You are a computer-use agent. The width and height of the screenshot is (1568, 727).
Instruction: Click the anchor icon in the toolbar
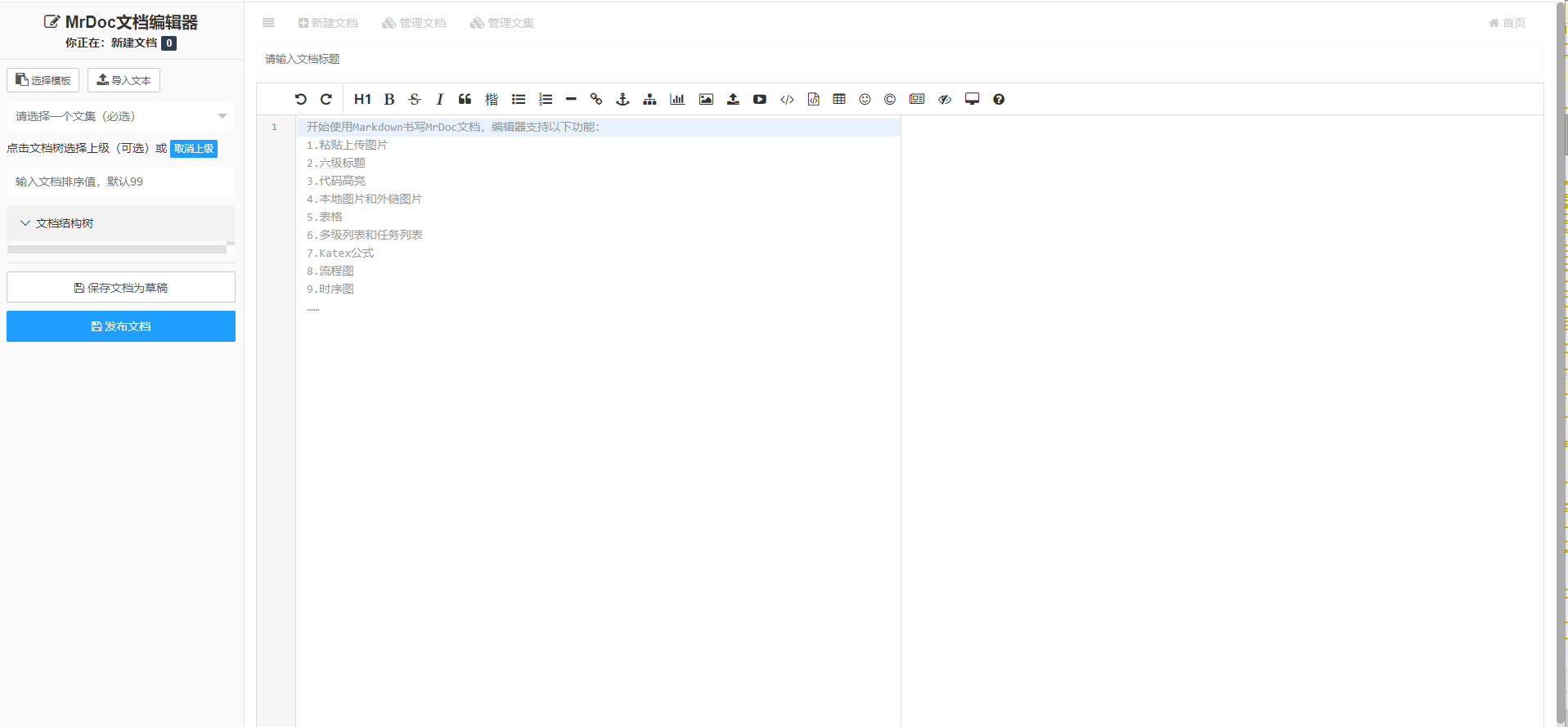pyautogui.click(x=622, y=99)
